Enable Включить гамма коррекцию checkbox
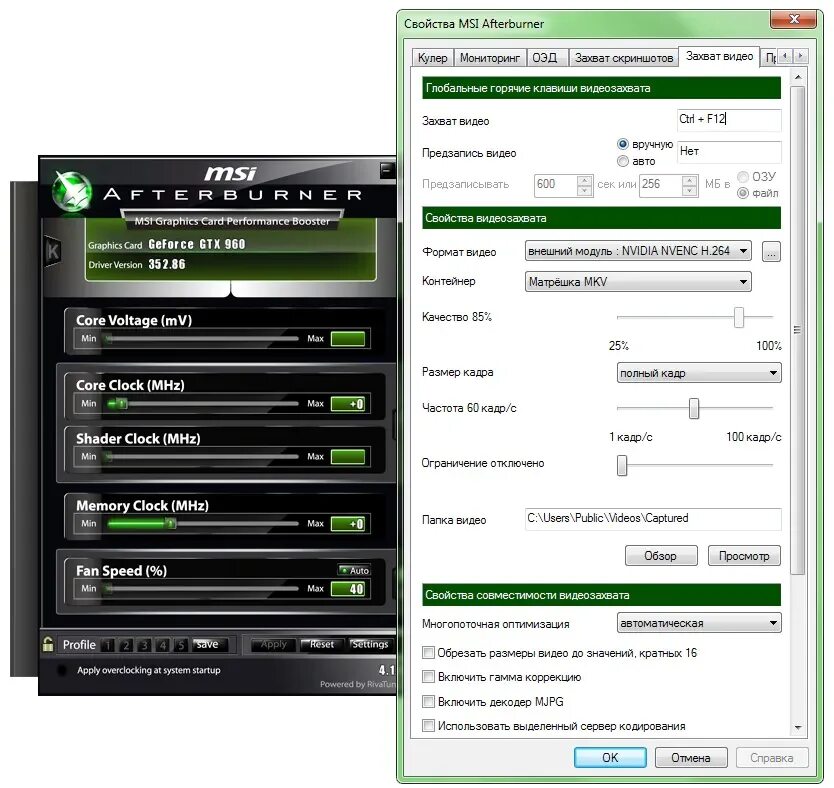834x788 pixels. [428, 676]
